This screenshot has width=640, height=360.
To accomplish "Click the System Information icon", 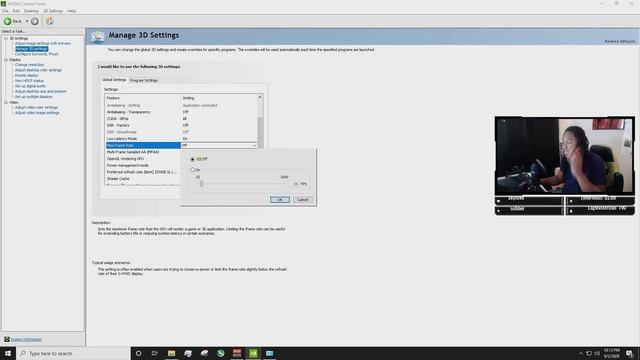I will coord(7,339).
